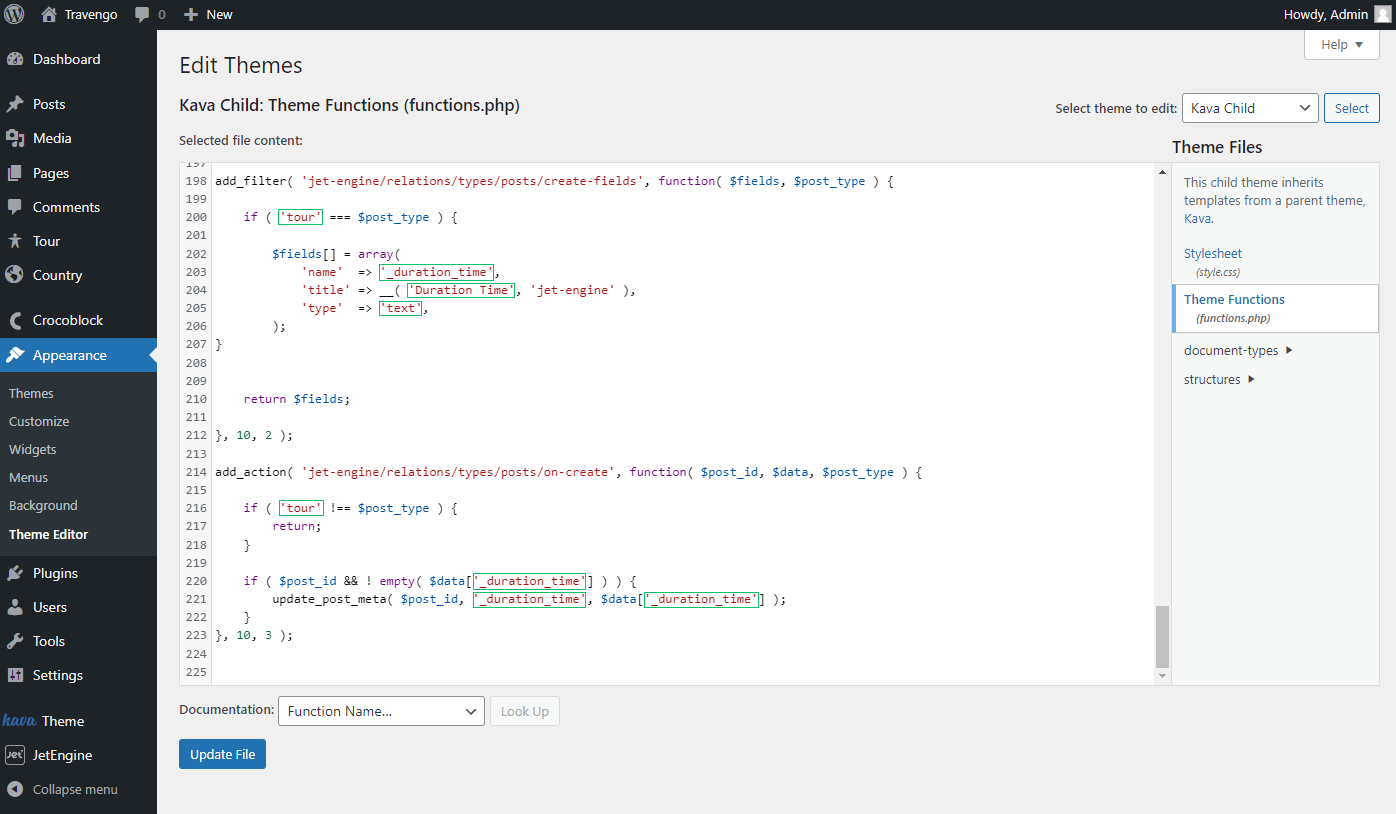Click the code editor scrollbar thumb
This screenshot has width=1396, height=814.
[1162, 636]
